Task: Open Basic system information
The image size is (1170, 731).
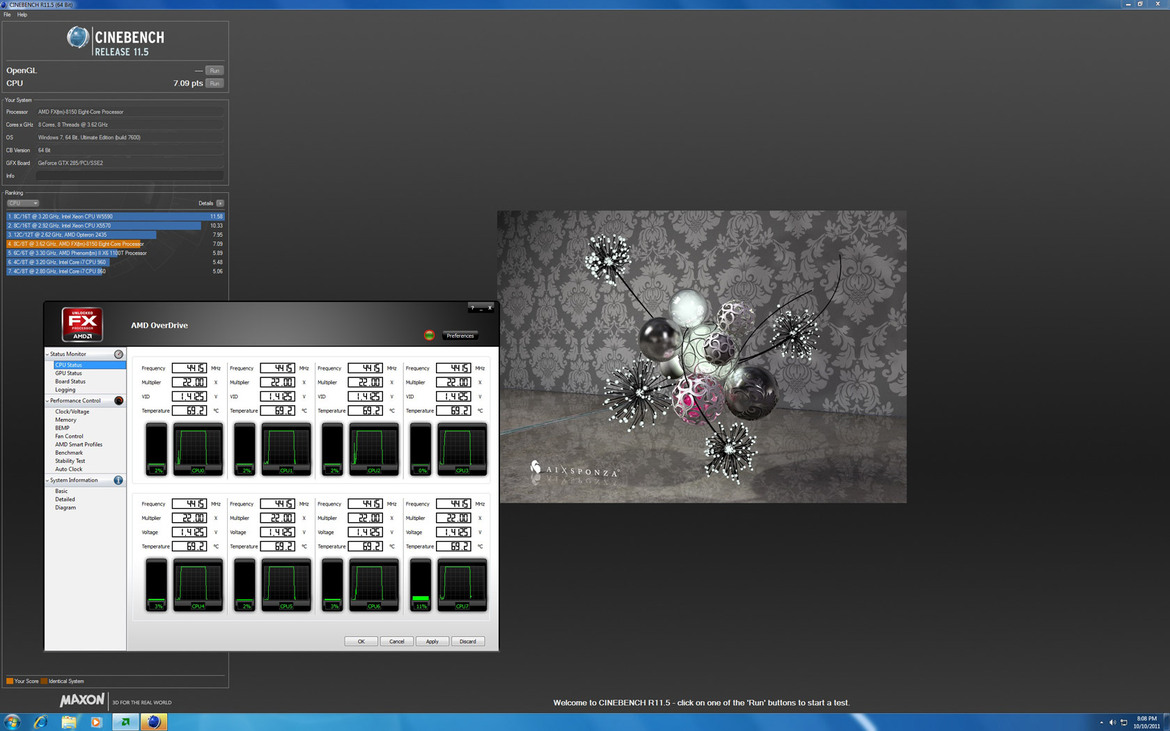Action: tap(61, 491)
